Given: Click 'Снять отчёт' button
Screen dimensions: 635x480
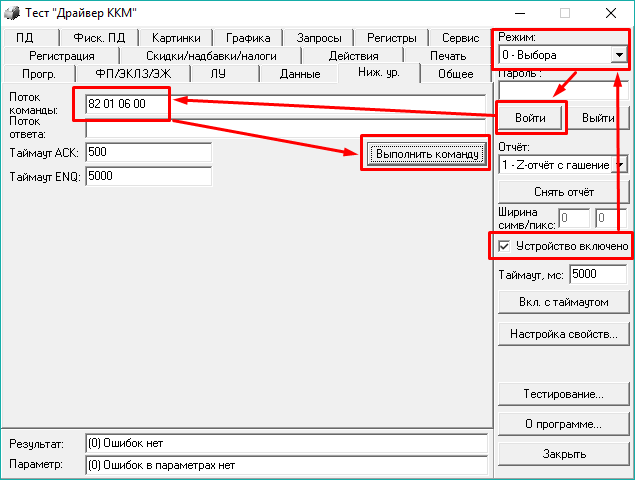Looking at the screenshot, I should pos(563,191).
